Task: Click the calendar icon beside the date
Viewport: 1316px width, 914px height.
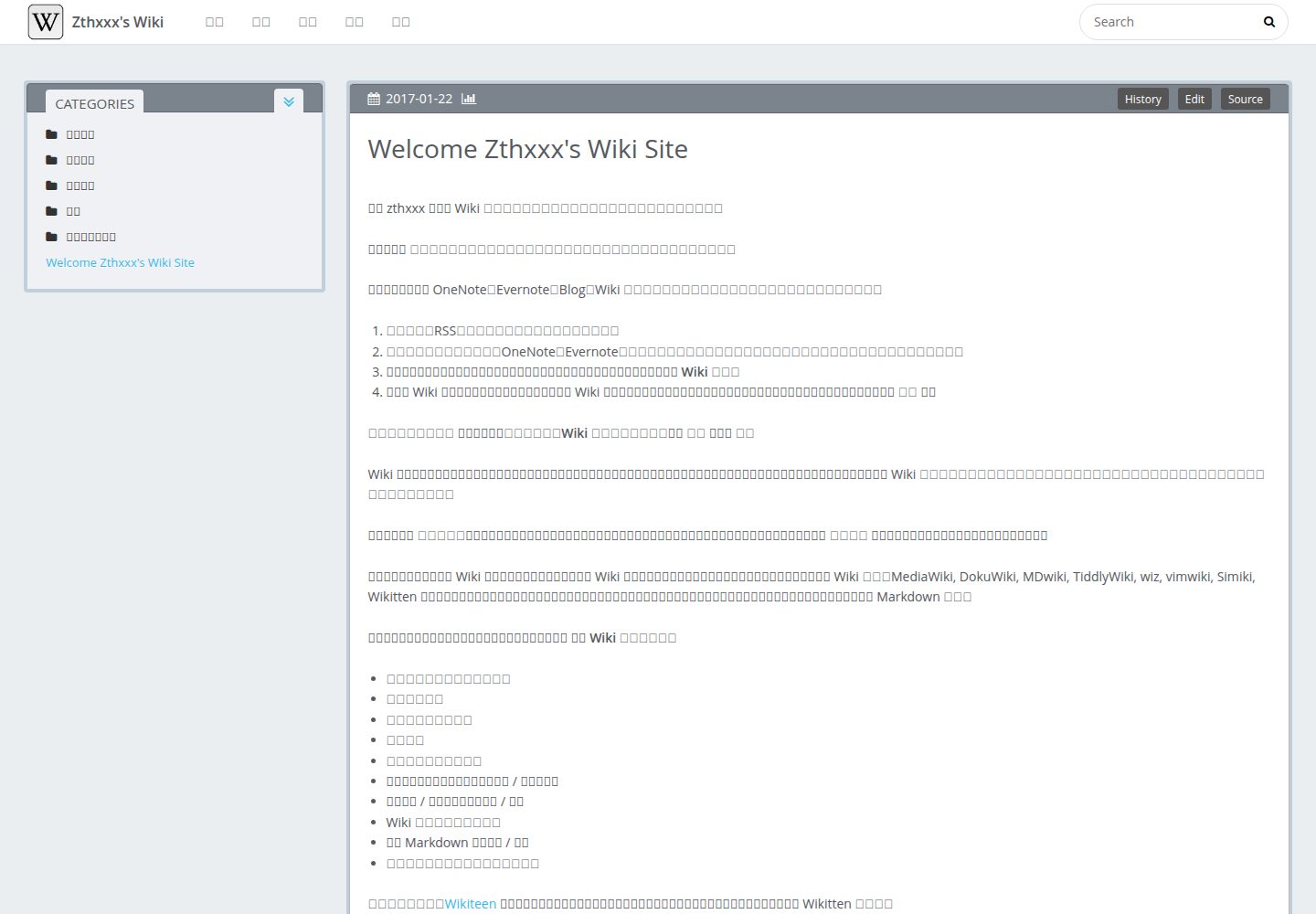Action: coord(374,99)
